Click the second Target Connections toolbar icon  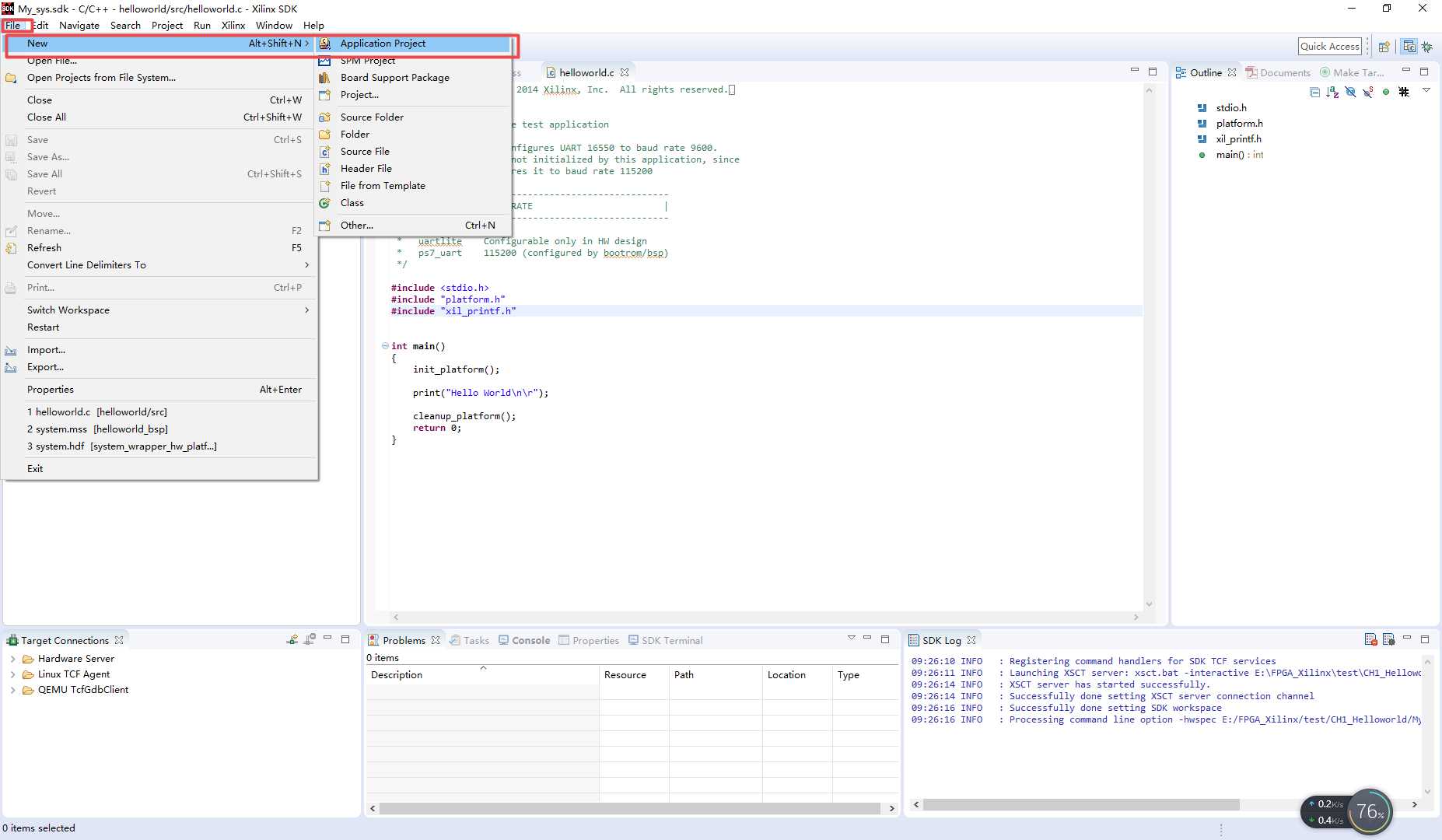[x=310, y=639]
